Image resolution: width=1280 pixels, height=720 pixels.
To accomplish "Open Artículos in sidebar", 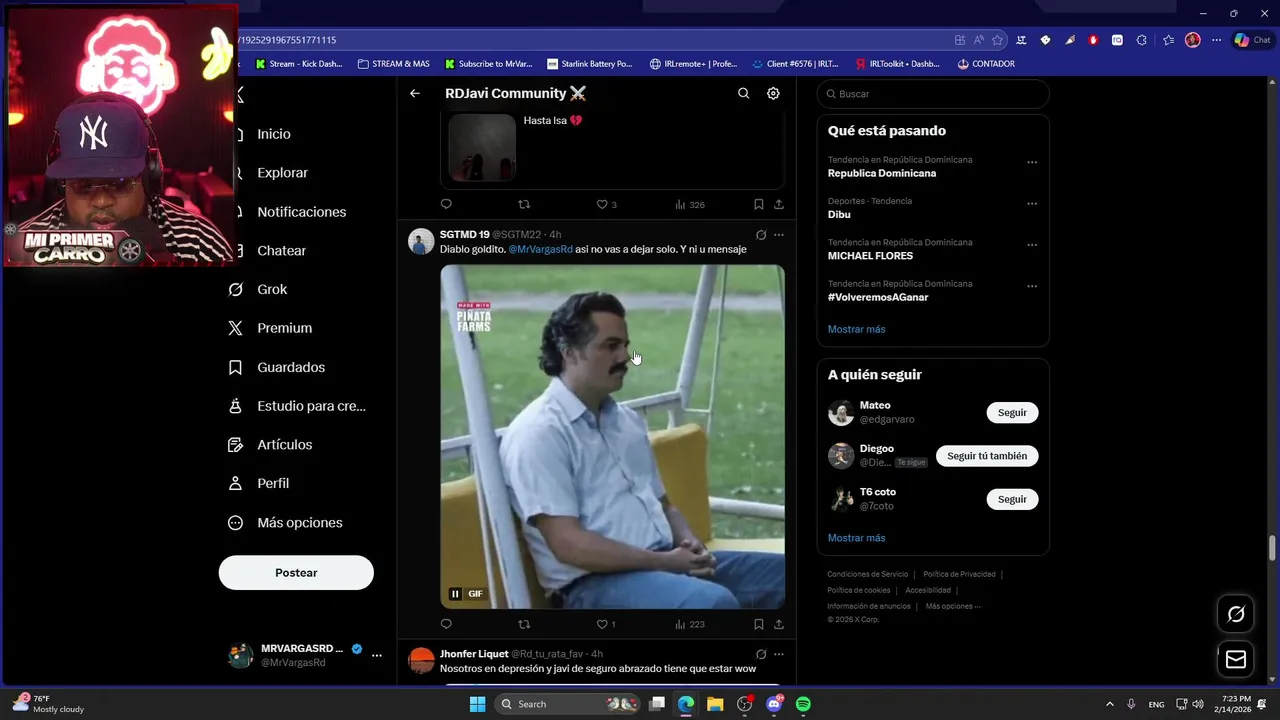I will click(x=284, y=445).
